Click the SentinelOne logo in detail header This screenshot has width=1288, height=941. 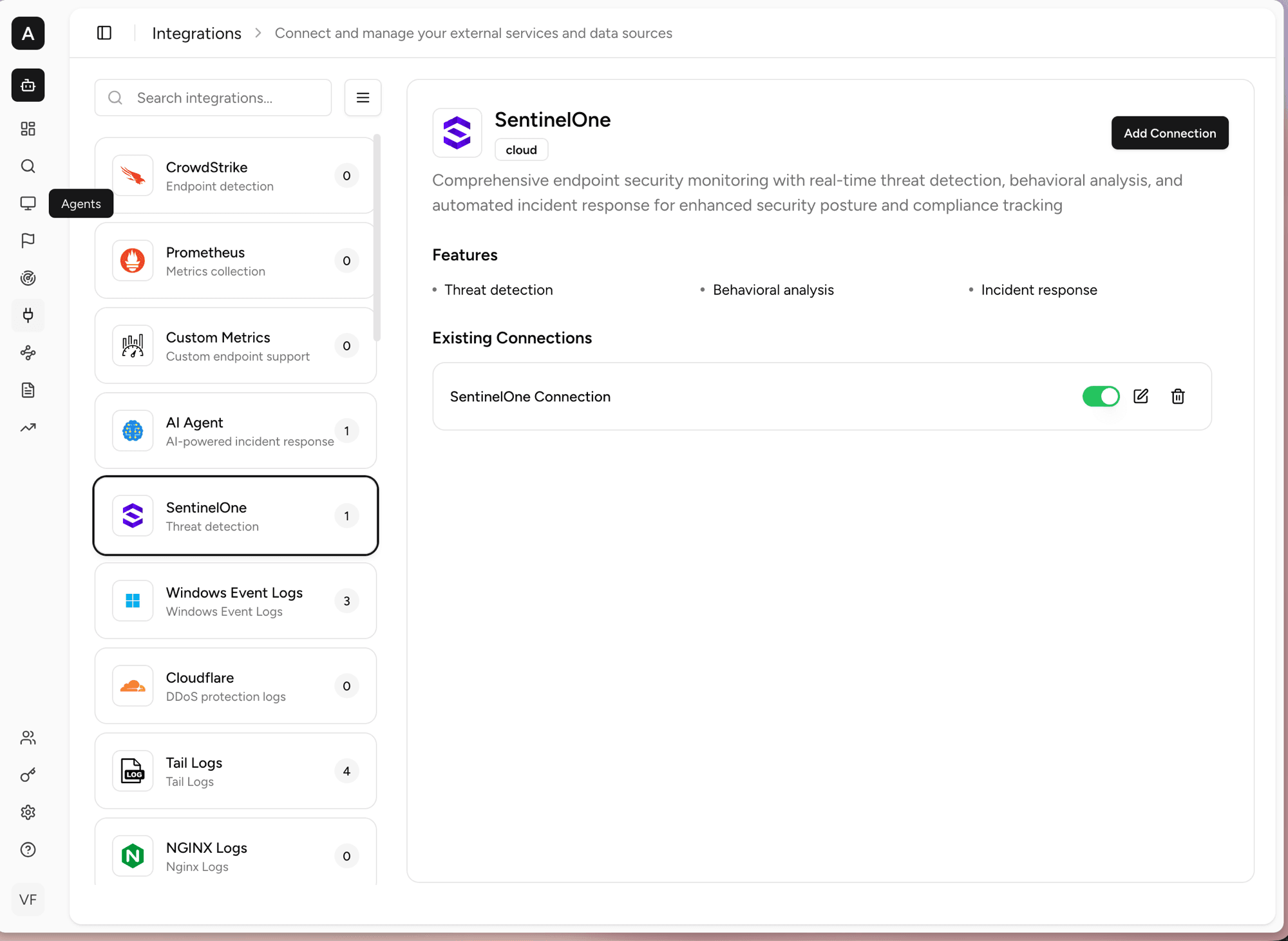pyautogui.click(x=457, y=133)
